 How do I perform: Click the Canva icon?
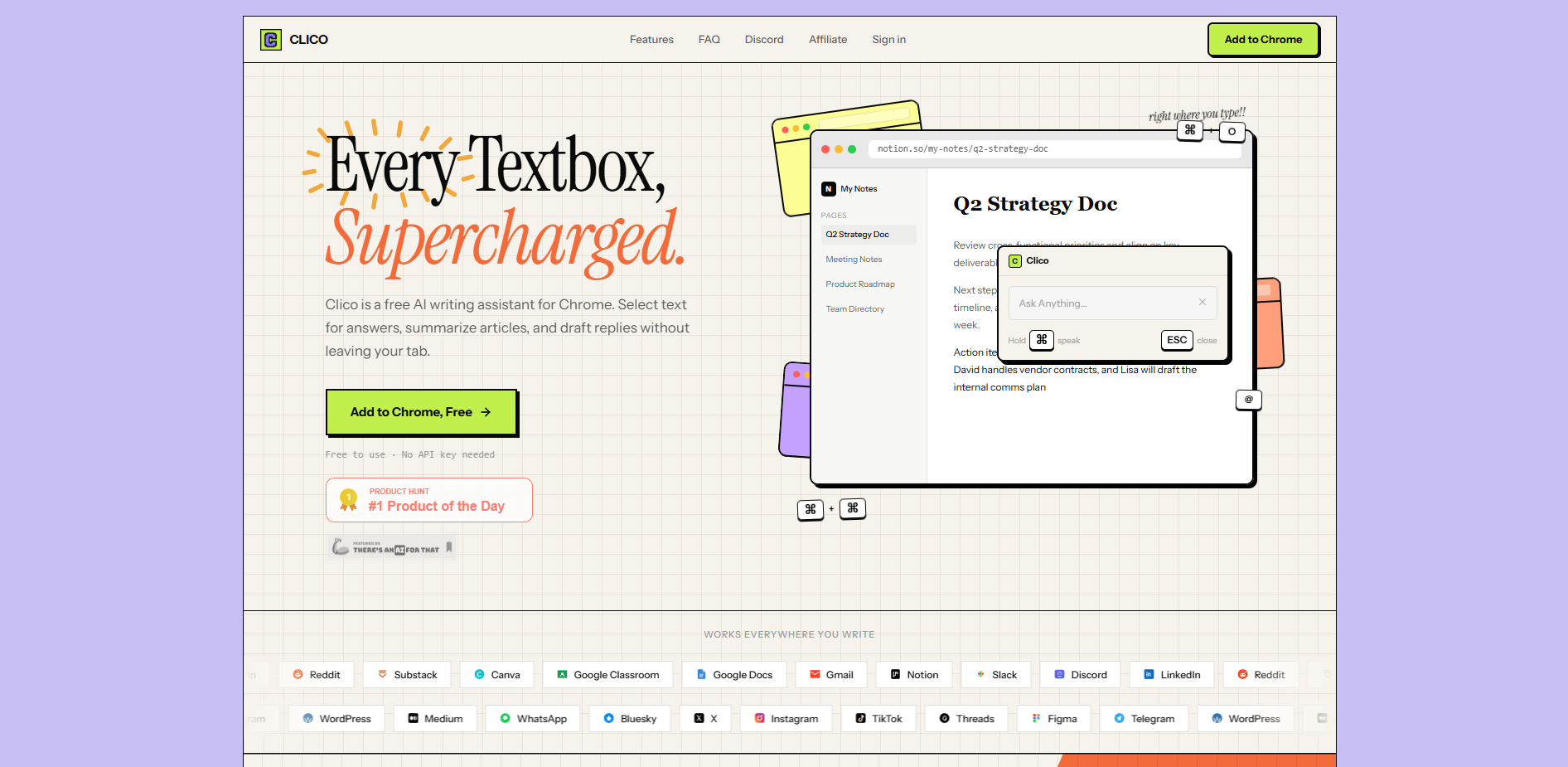(x=479, y=675)
